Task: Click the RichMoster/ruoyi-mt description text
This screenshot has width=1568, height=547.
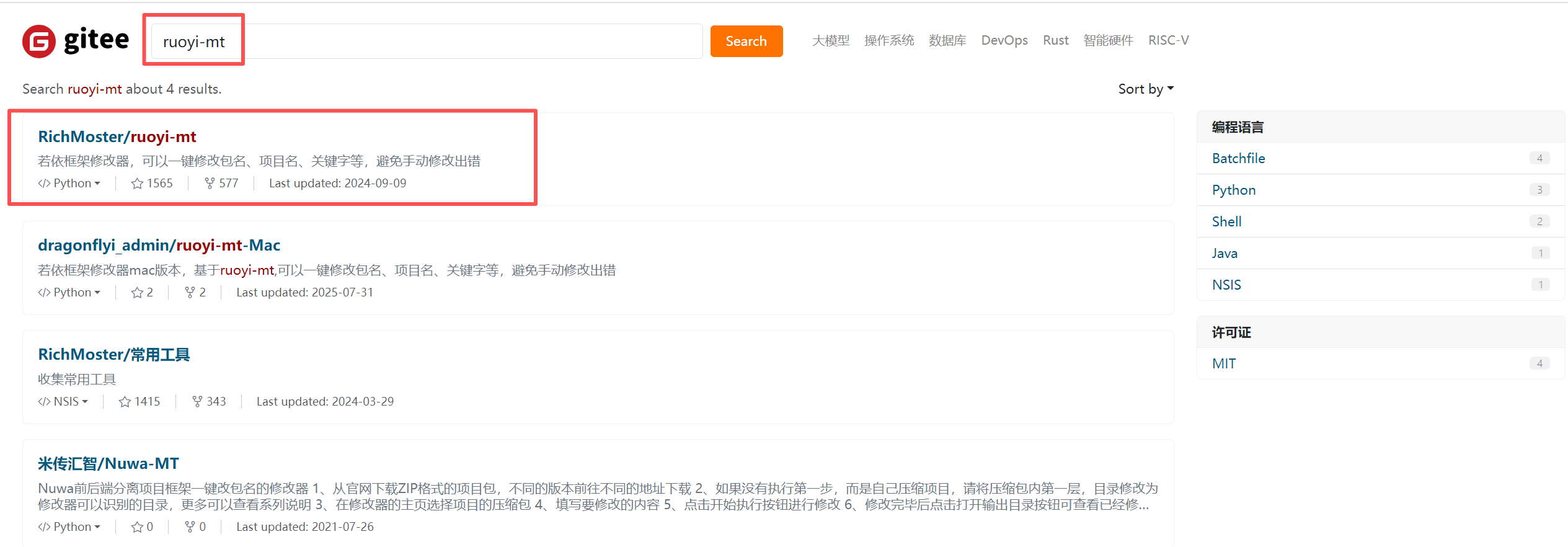Action: 259,161
